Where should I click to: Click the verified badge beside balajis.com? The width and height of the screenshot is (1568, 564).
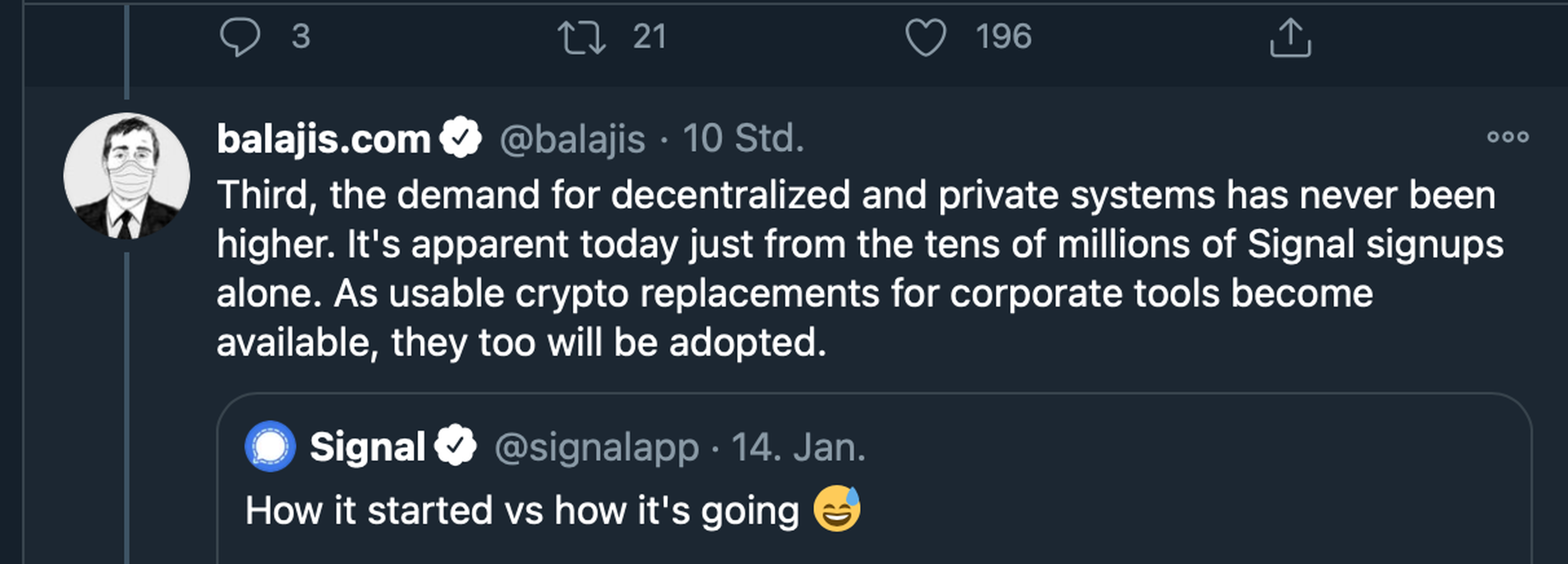(461, 137)
